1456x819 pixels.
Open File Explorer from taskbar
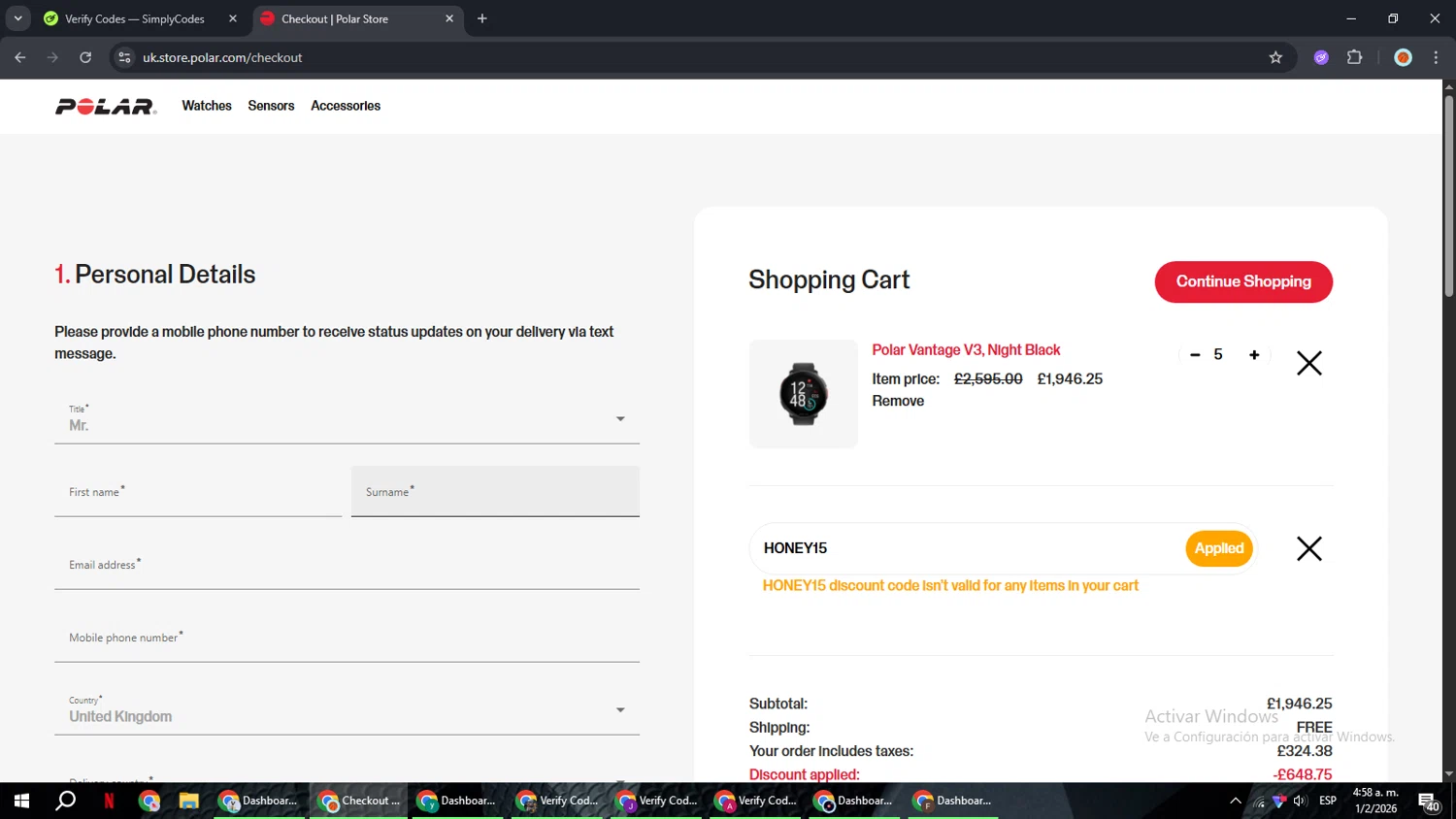point(188,801)
